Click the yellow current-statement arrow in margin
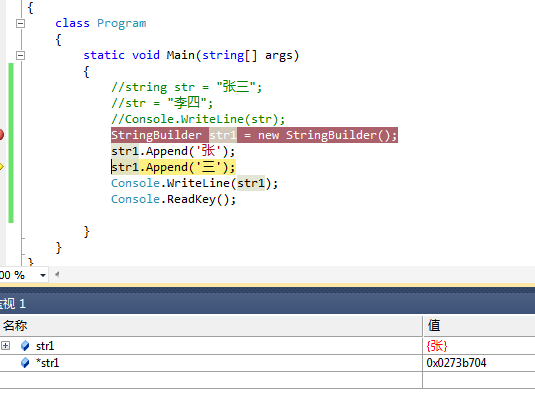The width and height of the screenshot is (535, 394). [1, 167]
